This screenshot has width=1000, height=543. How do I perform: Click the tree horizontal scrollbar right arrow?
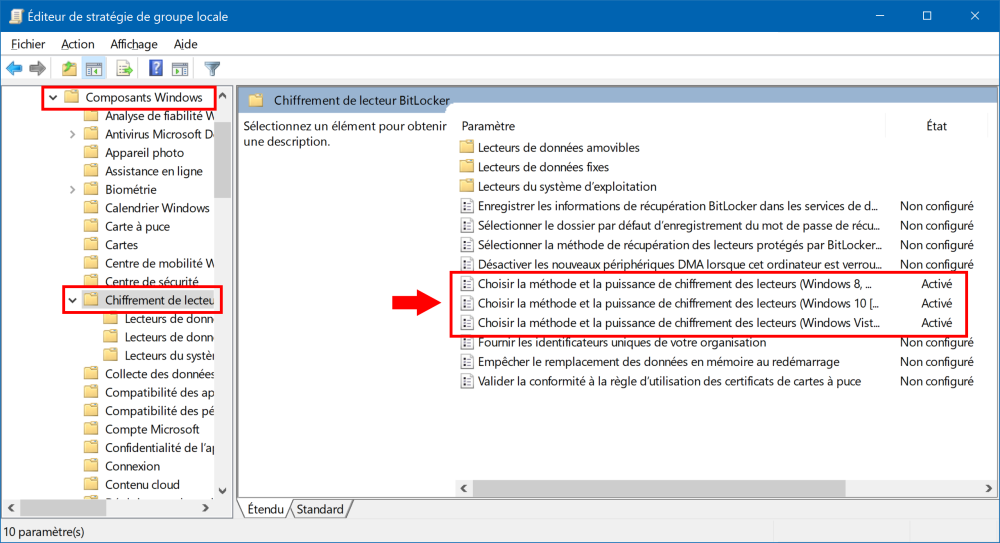[x=205, y=508]
